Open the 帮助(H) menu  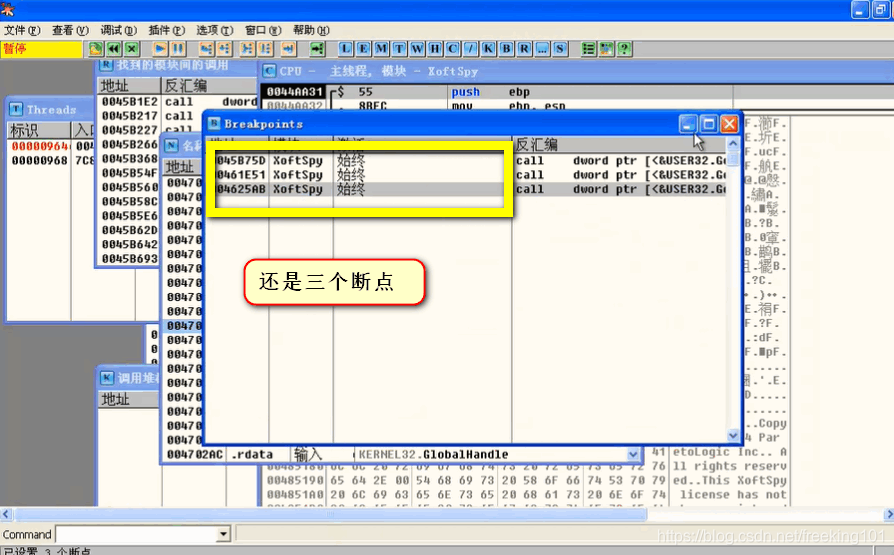[311, 30]
